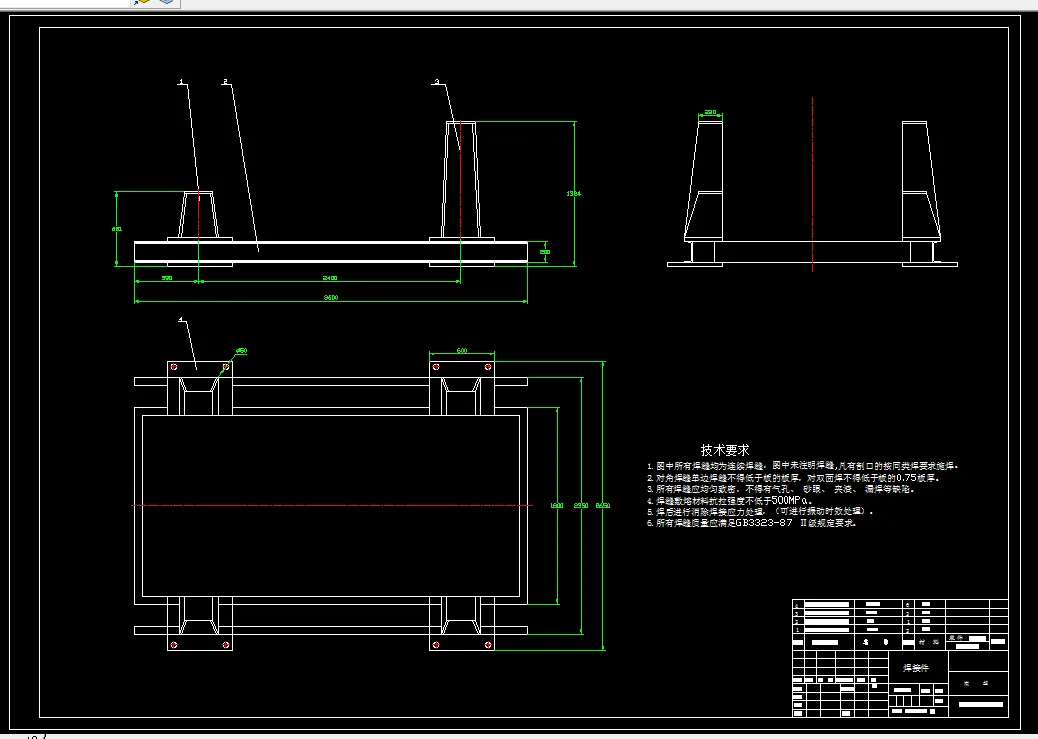Select technical note 3 about 气孔 defects
The width and height of the screenshot is (1038, 739).
tap(781, 489)
